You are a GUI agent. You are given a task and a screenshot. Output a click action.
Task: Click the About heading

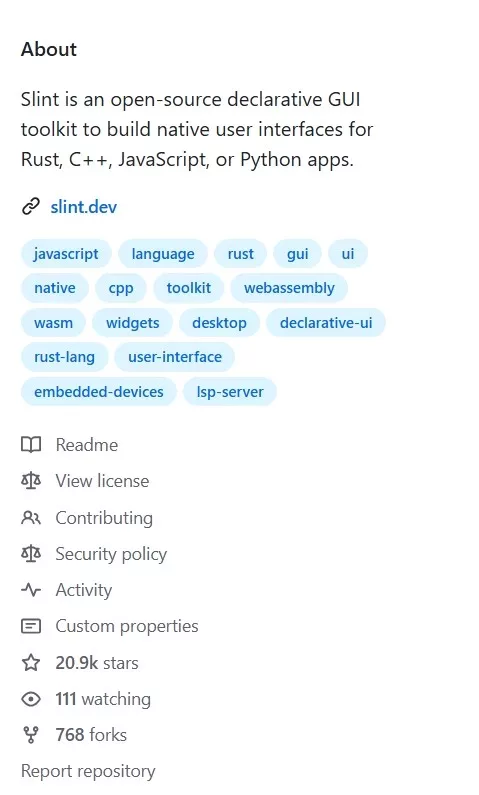(49, 49)
